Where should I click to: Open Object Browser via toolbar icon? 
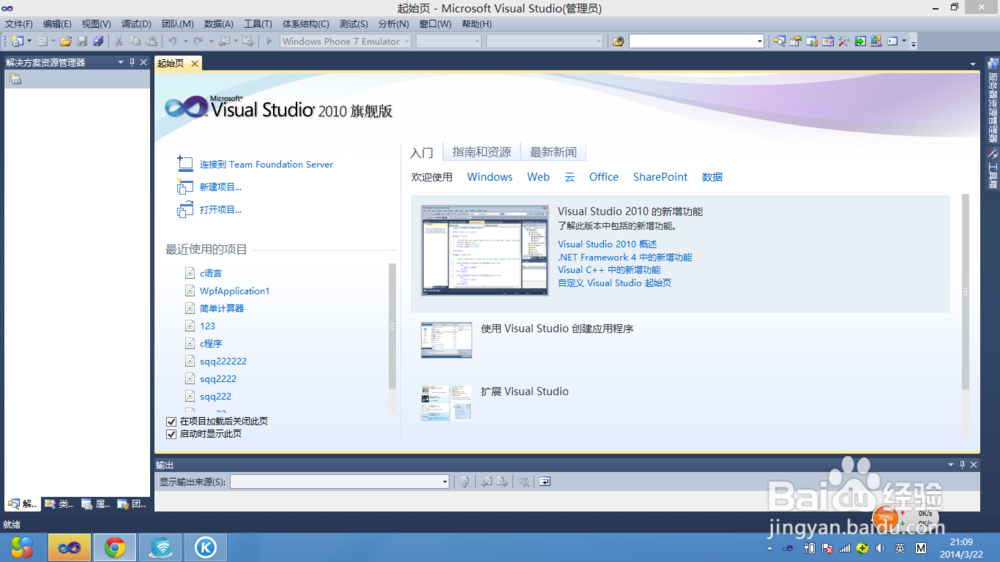tap(828, 41)
